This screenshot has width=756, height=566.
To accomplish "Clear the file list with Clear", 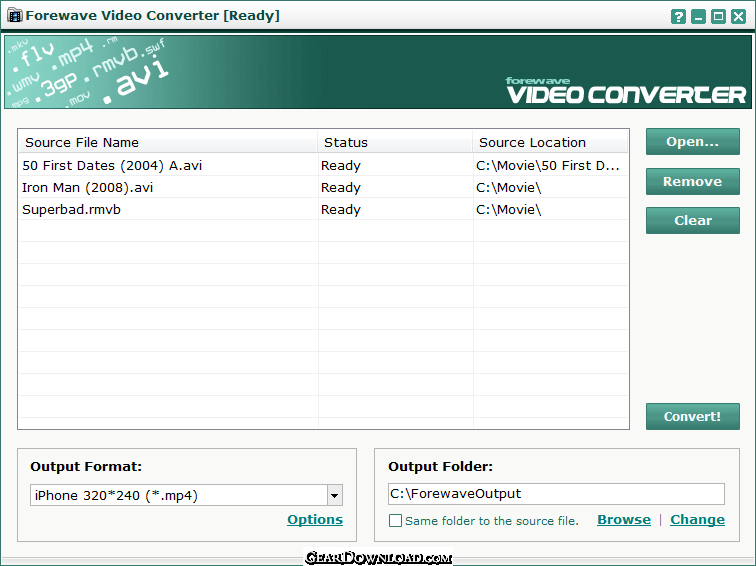I will point(692,220).
